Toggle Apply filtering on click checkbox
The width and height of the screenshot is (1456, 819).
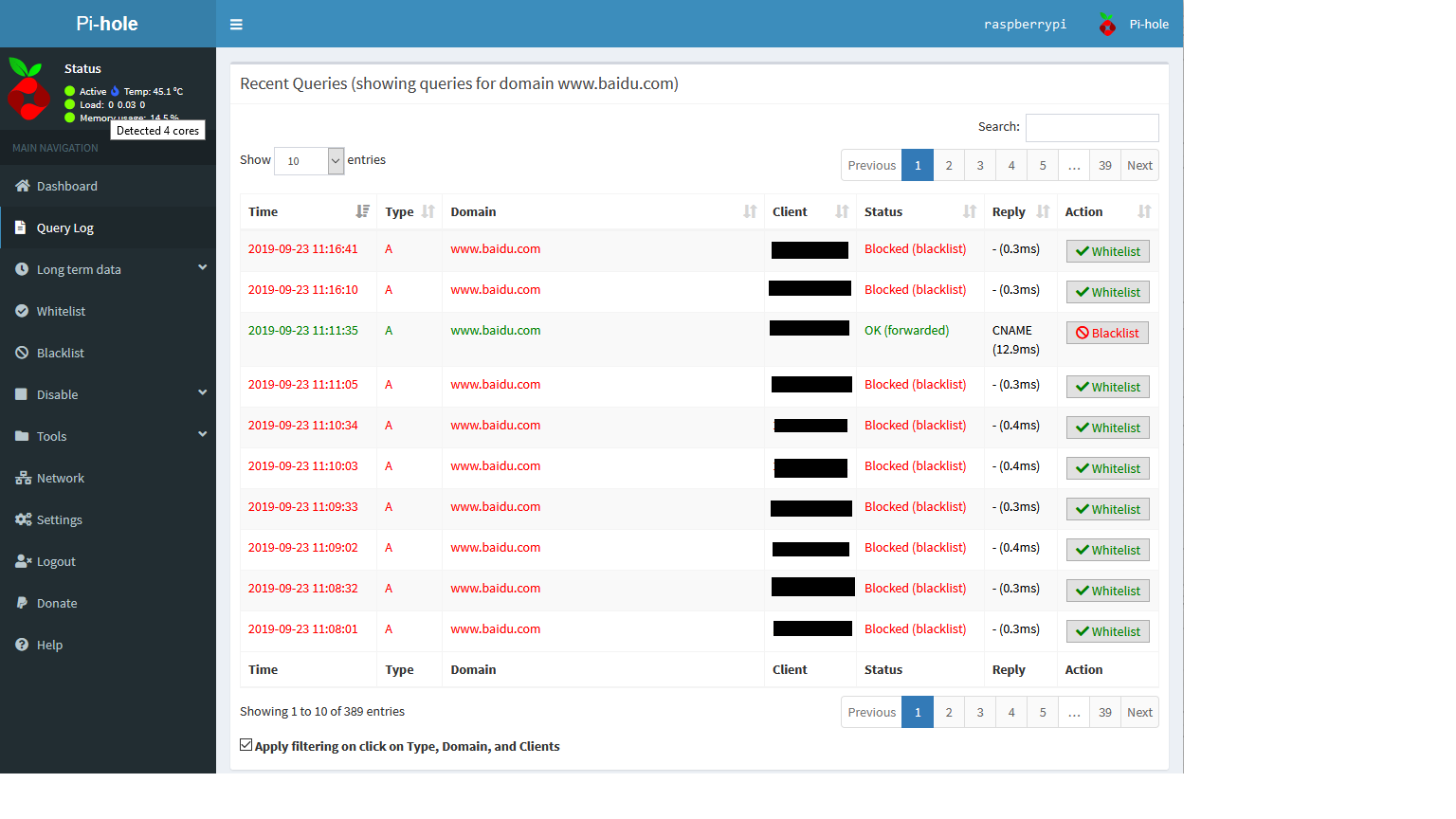coord(246,745)
